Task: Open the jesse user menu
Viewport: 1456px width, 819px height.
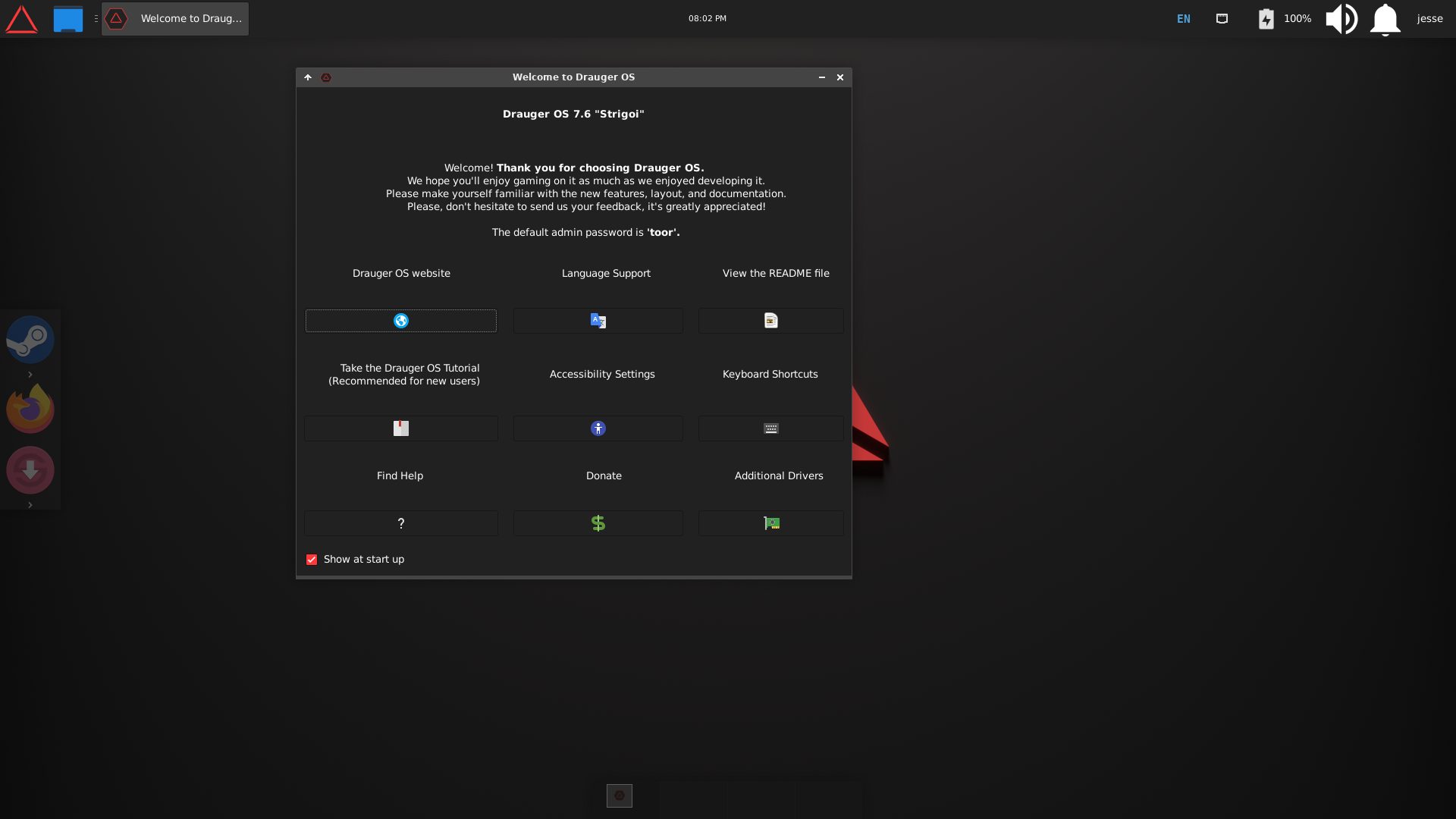Action: tap(1429, 19)
